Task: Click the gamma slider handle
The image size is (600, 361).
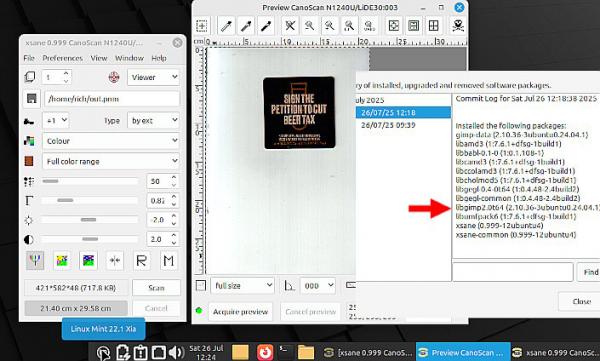Action: 65,200
